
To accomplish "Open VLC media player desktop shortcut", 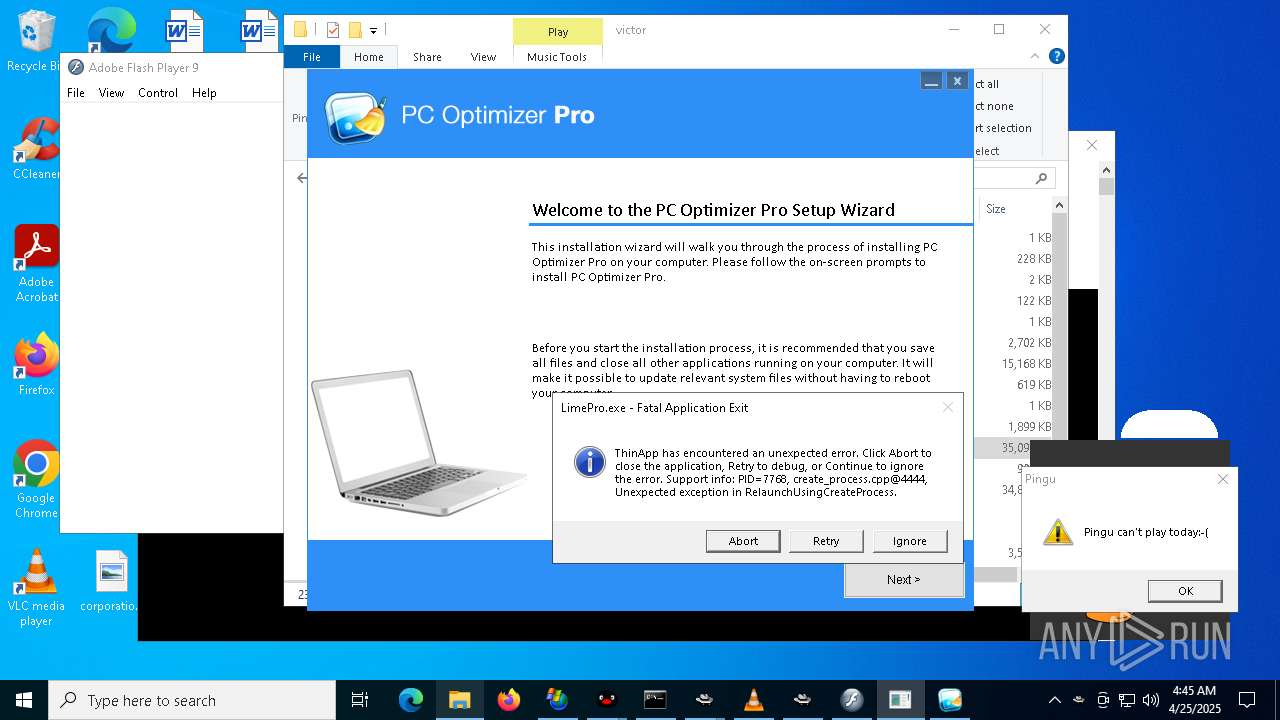I will 36,588.
